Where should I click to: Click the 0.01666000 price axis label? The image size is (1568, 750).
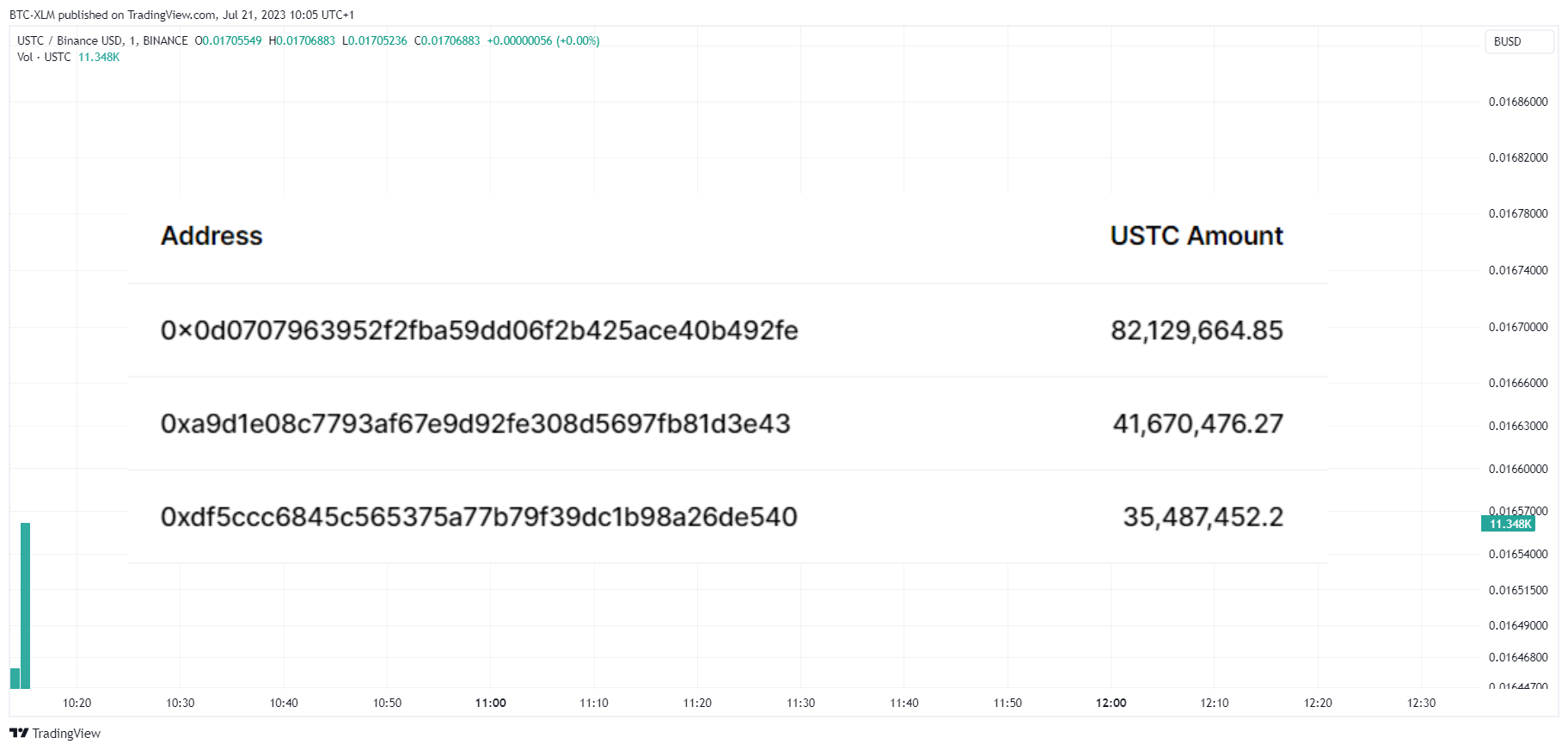1518,383
